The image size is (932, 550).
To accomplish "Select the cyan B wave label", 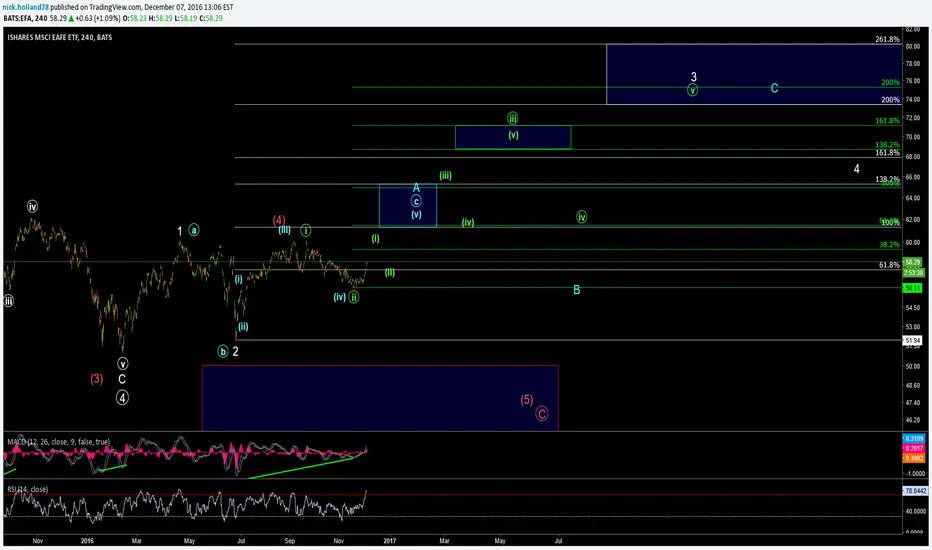I will tap(577, 290).
